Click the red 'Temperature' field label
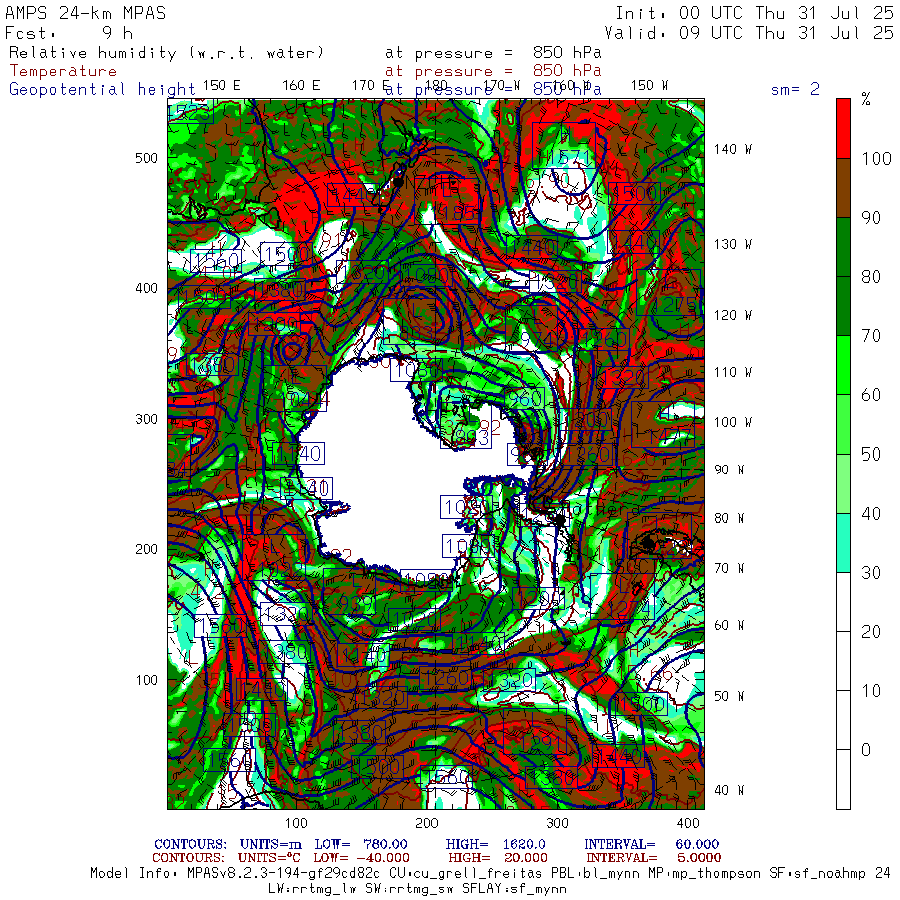The image size is (900, 900). [x=63, y=71]
